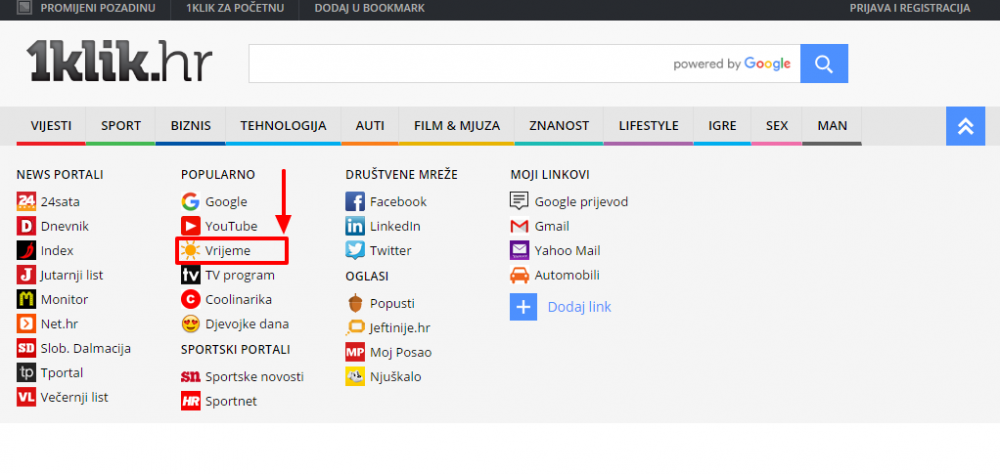Image resolution: width=1000 pixels, height=474 pixels.
Task: Open the Google prijevod link text
Action: [582, 202]
